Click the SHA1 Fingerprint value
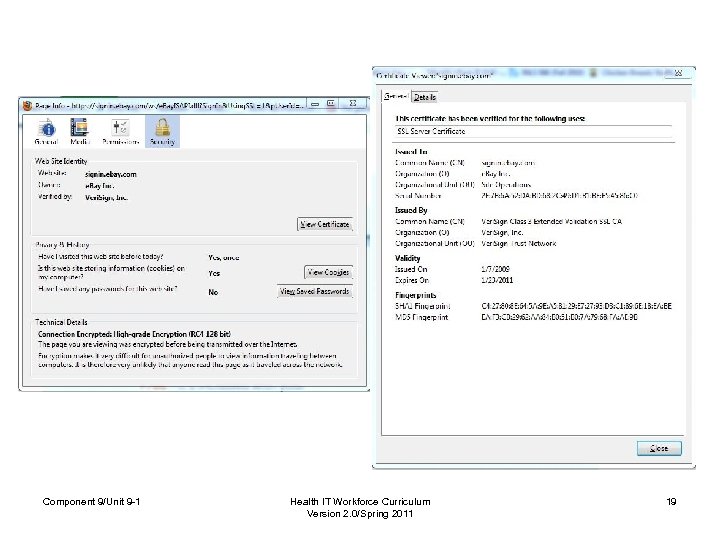This screenshot has height=540, width=720. tap(576, 306)
